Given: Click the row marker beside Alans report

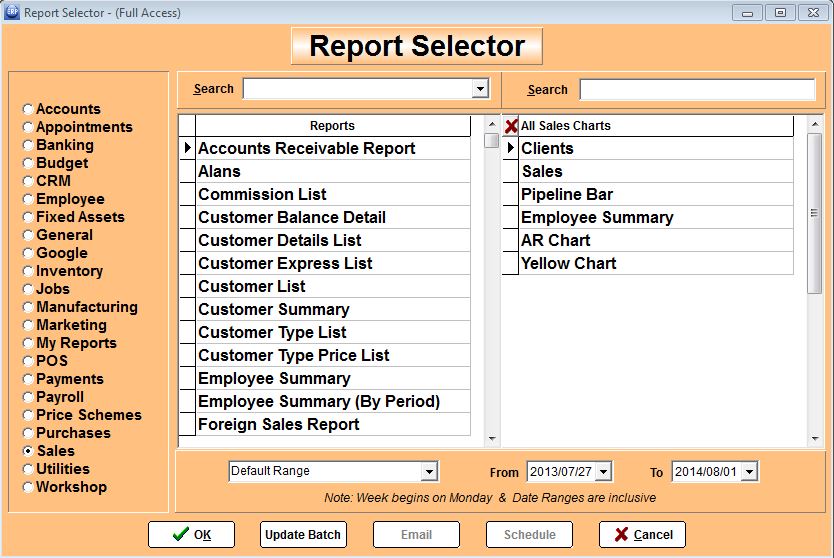Looking at the screenshot, I should (x=187, y=171).
